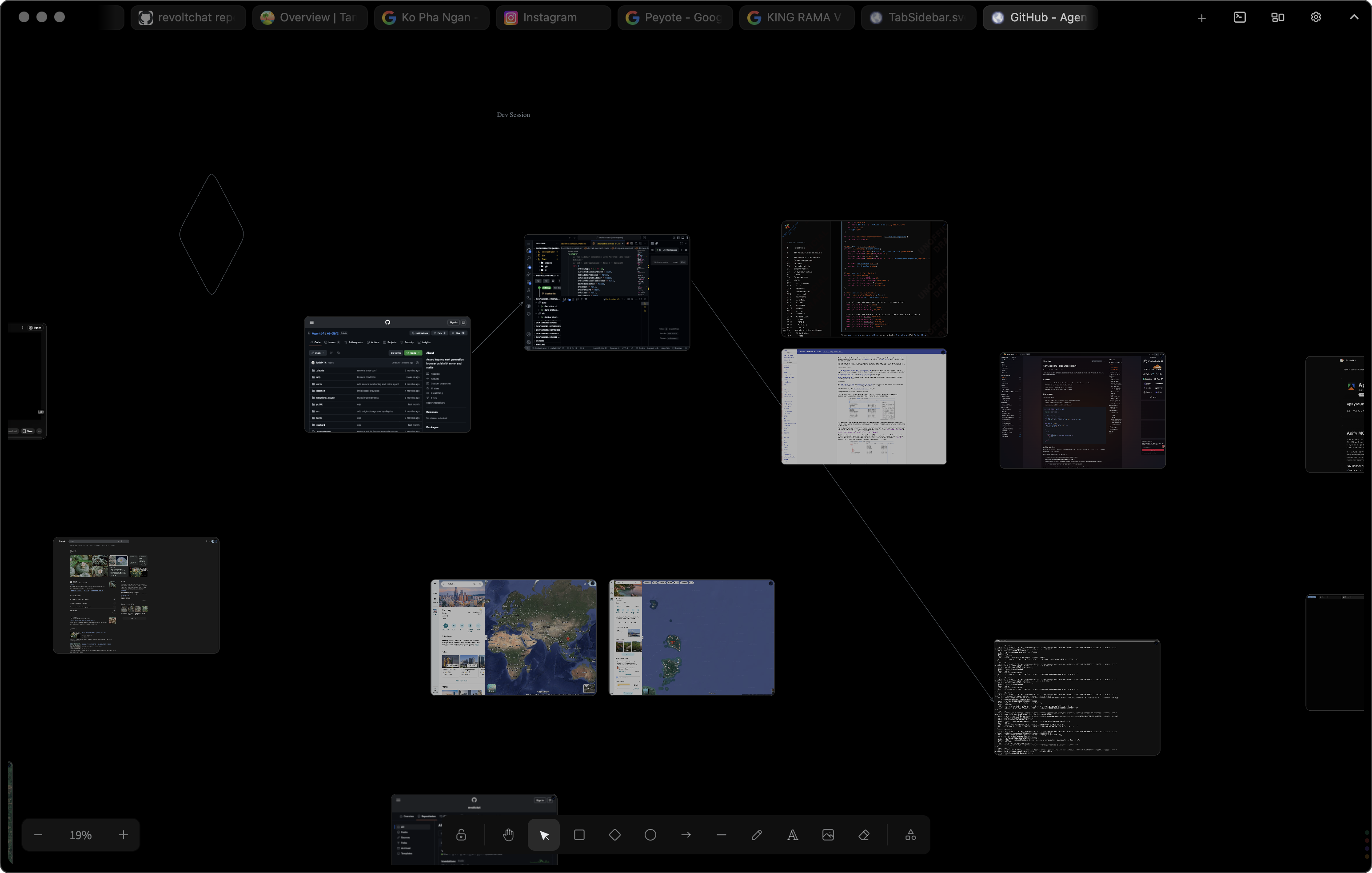Activate the Select arrow tool
Screen dimensions: 1372x873
pyautogui.click(x=543, y=835)
